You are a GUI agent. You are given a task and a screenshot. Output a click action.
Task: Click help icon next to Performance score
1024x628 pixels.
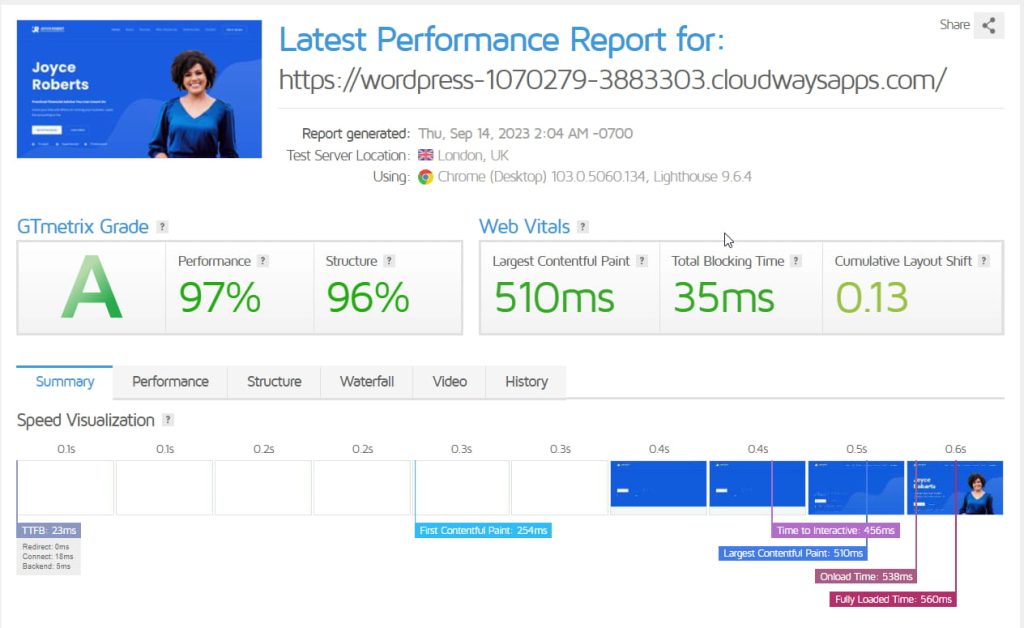(x=263, y=261)
